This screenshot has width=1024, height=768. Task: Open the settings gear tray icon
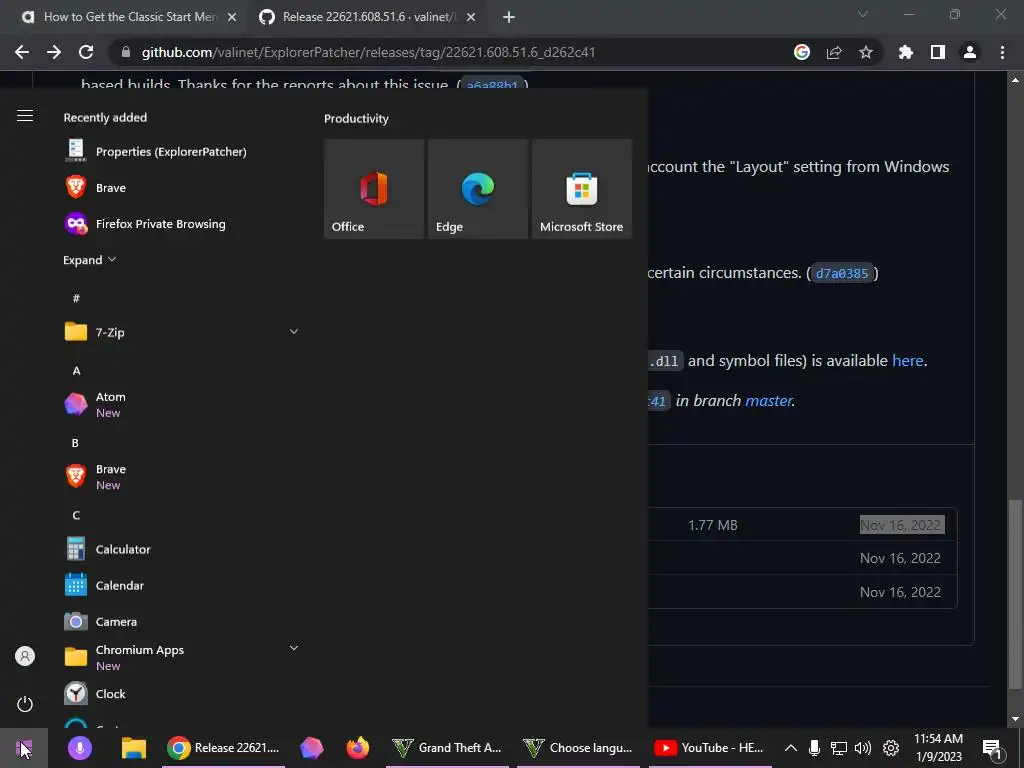tap(891, 748)
